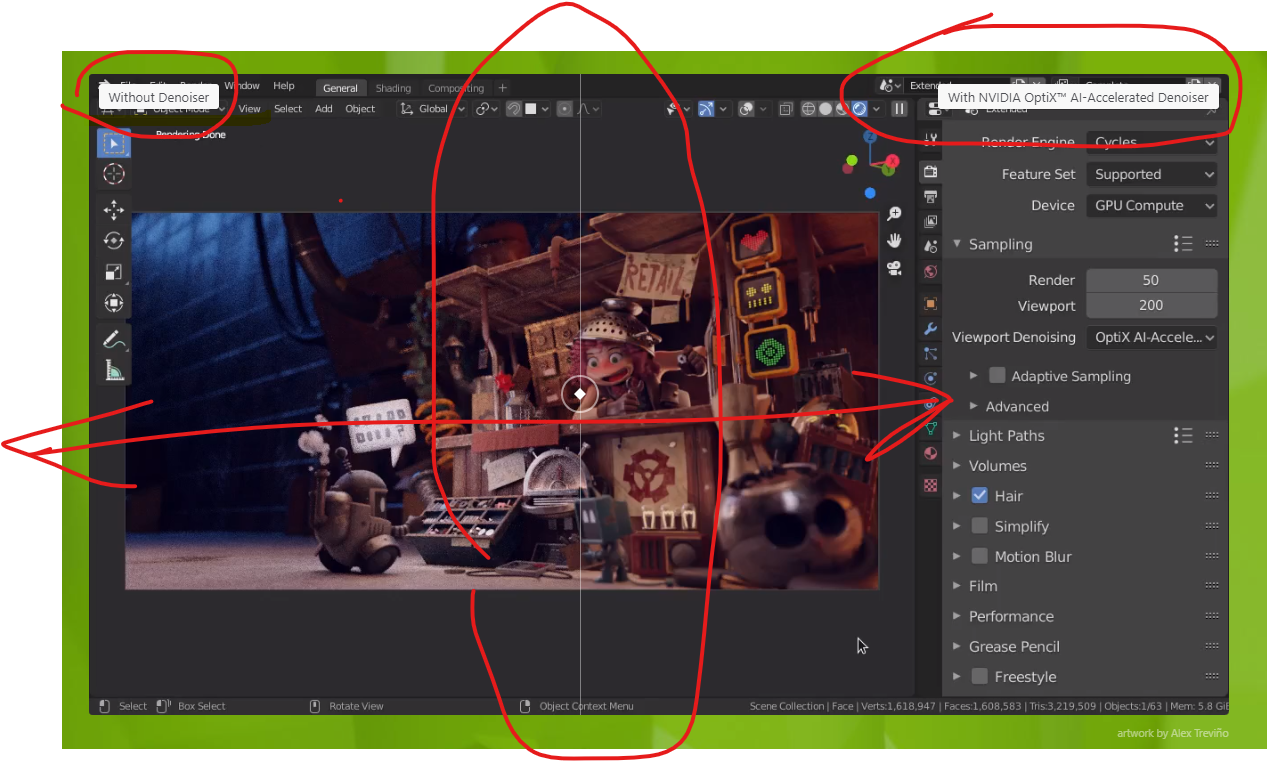Add a new workspace with plus button
The height and width of the screenshot is (762, 1267).
(x=503, y=88)
